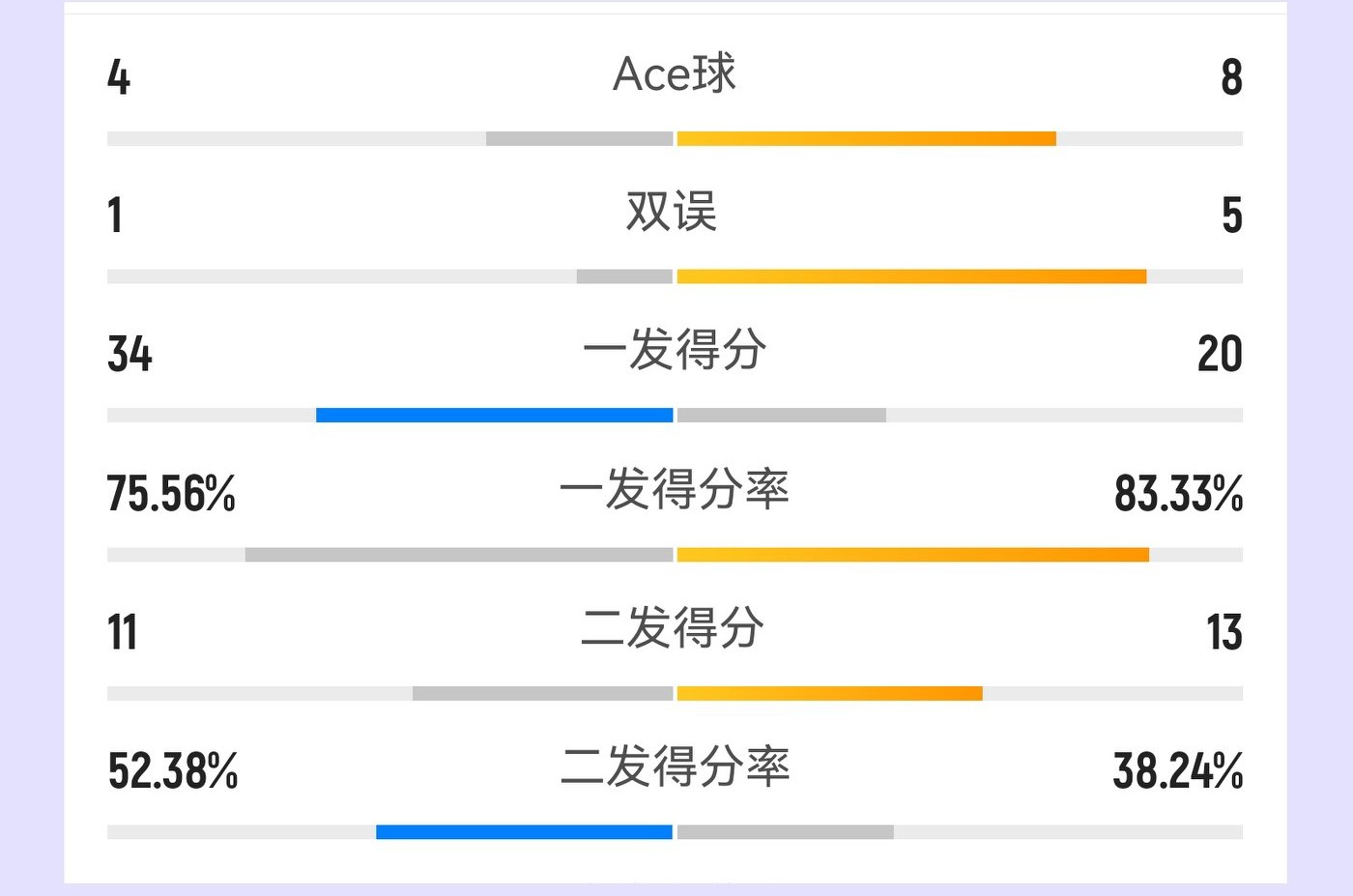Tap the orange 二发得分 bar
The image size is (1353, 896).
click(x=829, y=693)
